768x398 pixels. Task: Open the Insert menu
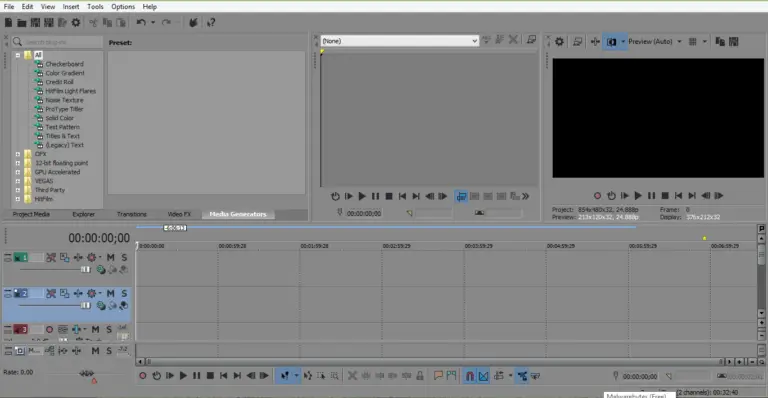pyautogui.click(x=71, y=6)
